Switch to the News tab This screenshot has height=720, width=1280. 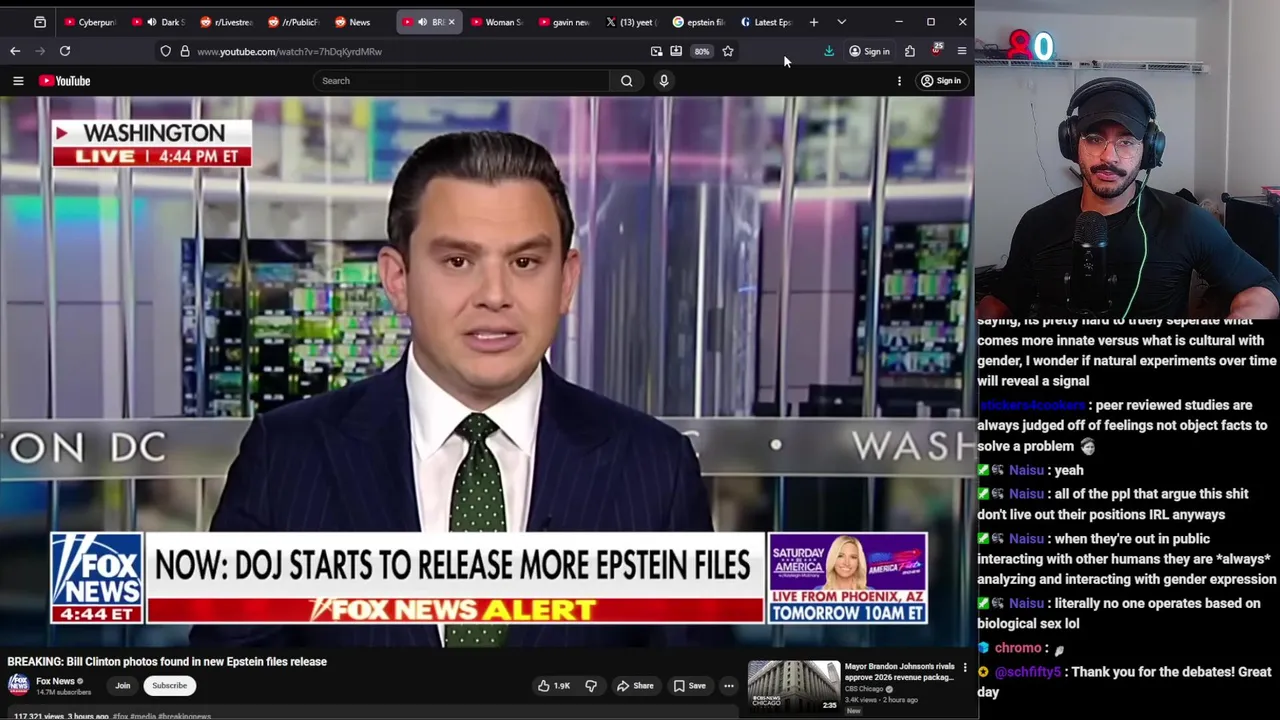coord(359,22)
